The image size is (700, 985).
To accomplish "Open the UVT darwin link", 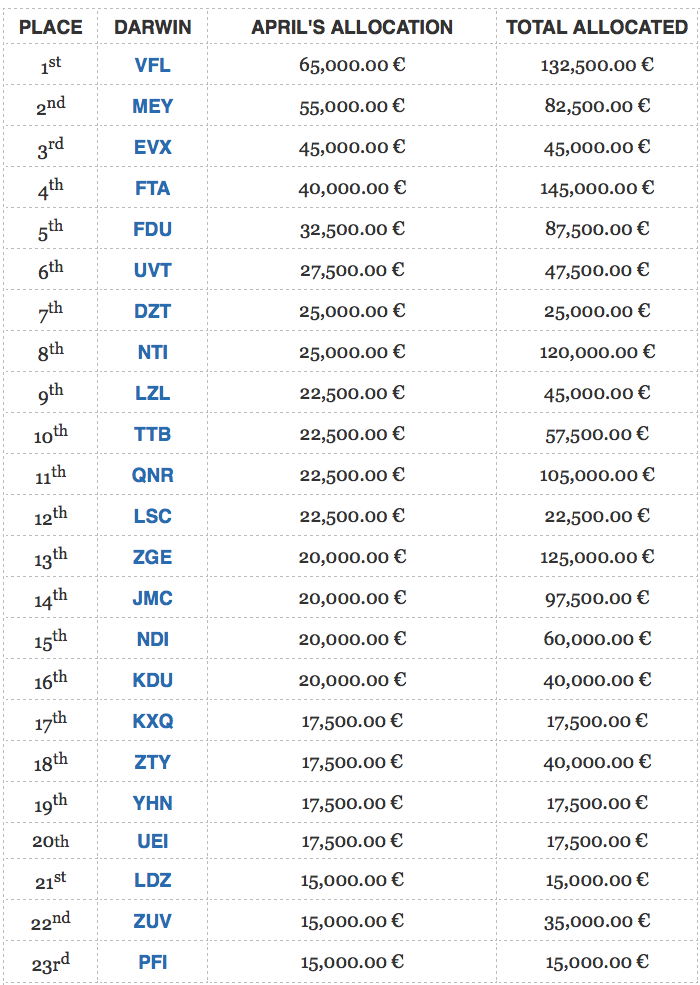I will coord(152,271).
